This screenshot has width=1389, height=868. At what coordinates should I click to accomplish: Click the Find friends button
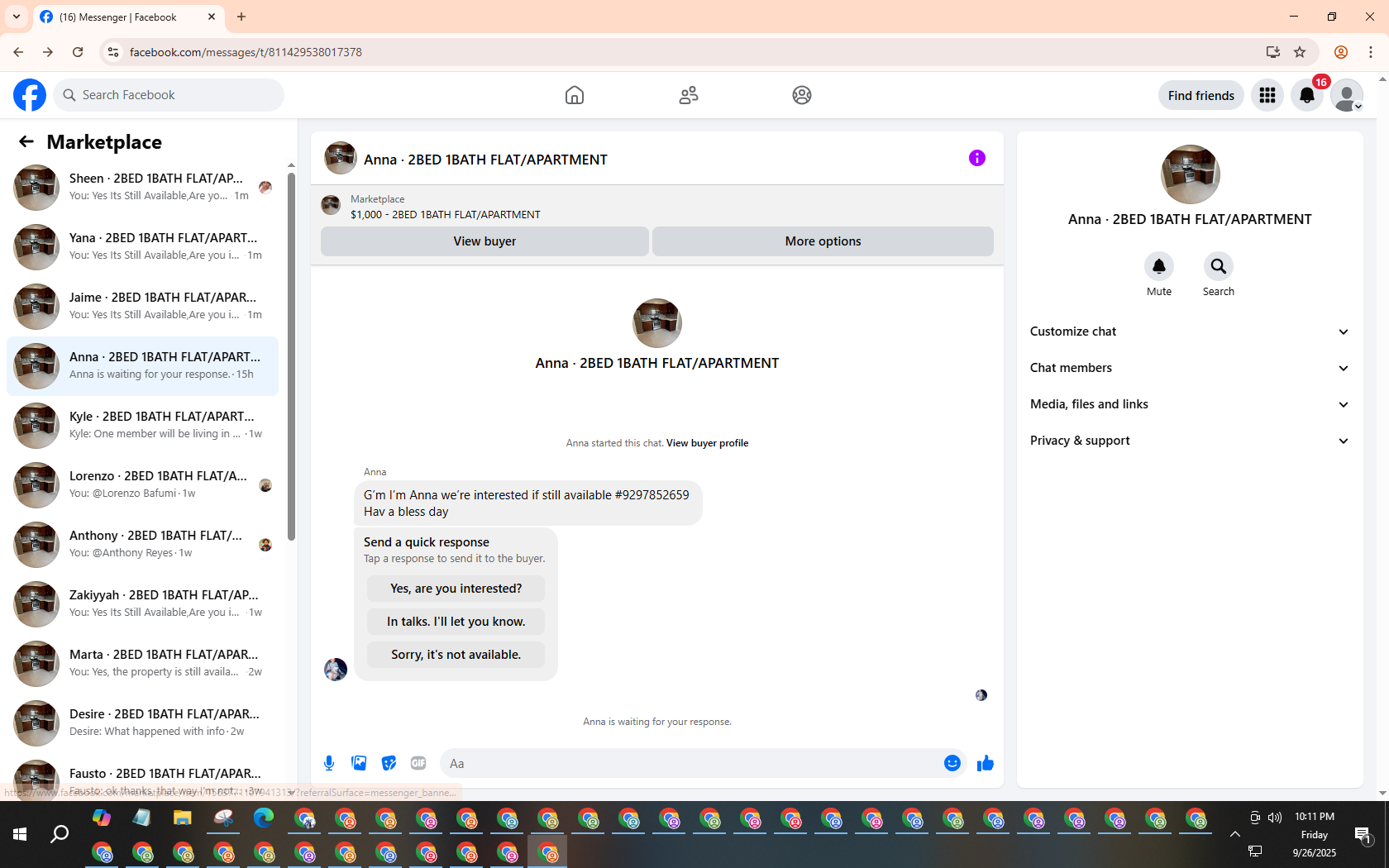(1200, 95)
